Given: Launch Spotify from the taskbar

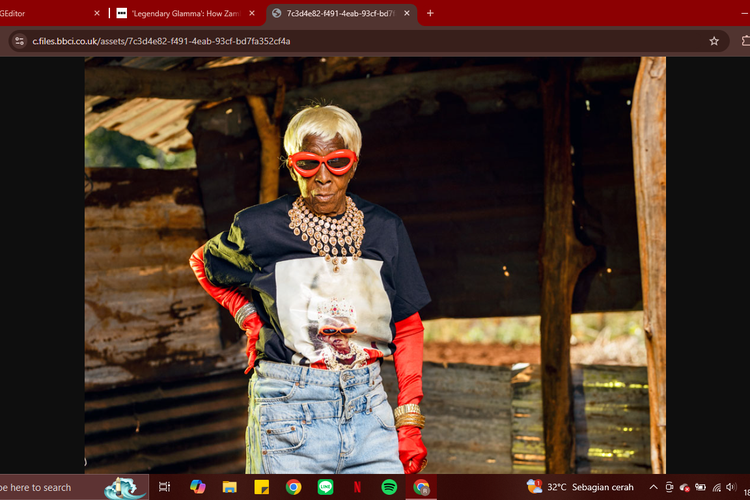Looking at the screenshot, I should 389,487.
